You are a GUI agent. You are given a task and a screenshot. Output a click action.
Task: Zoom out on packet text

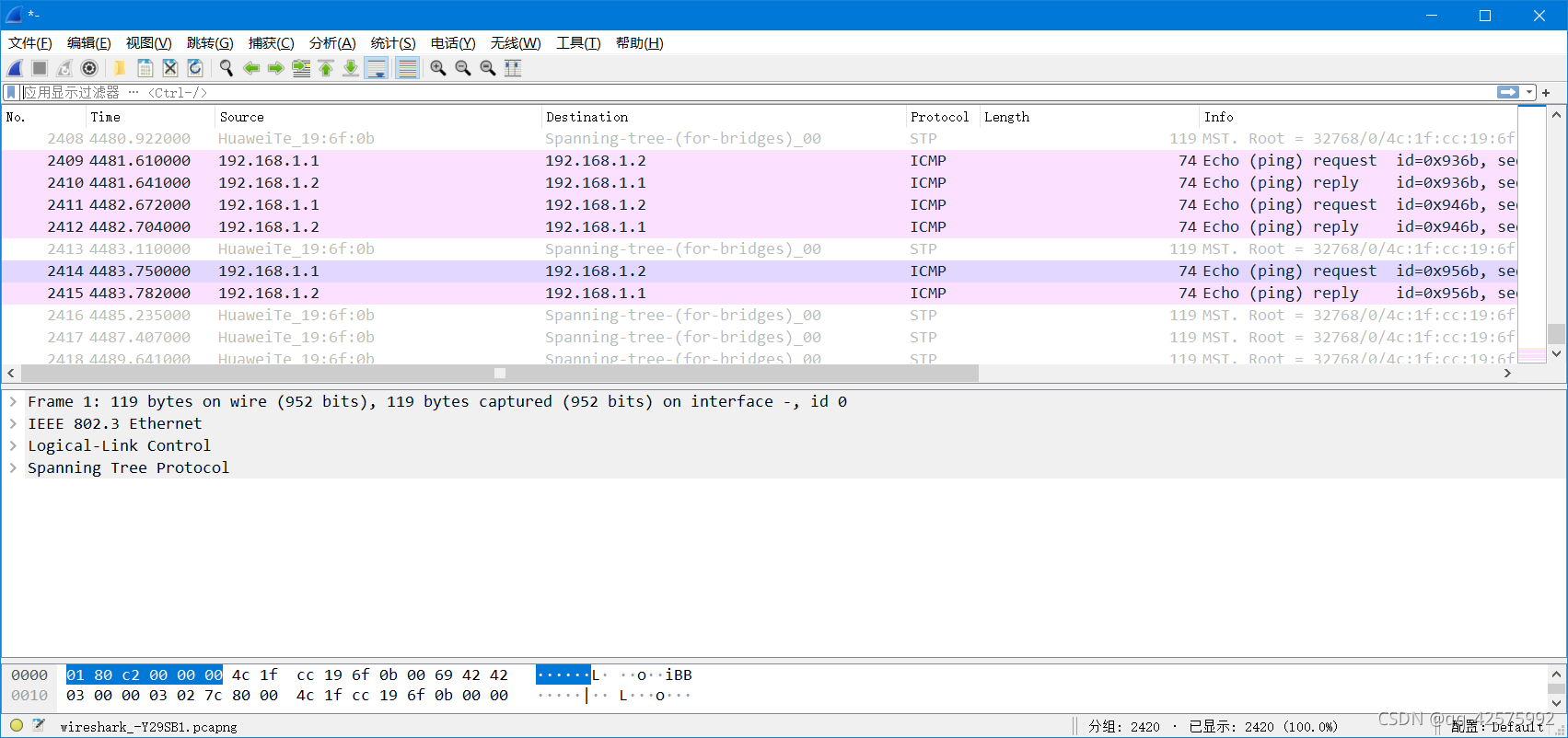(463, 68)
